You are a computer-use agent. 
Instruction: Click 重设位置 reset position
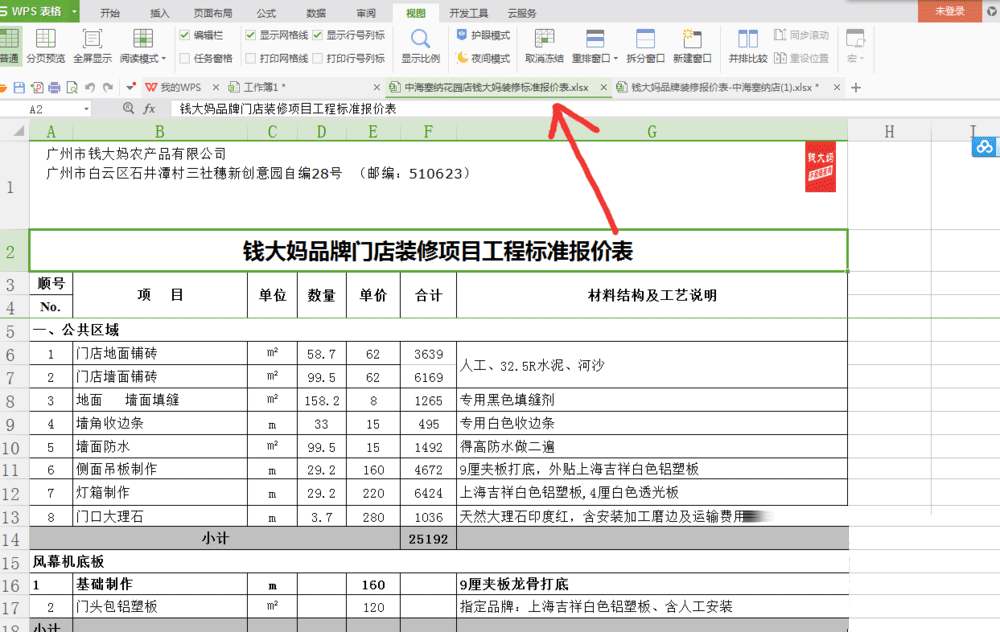coord(801,58)
